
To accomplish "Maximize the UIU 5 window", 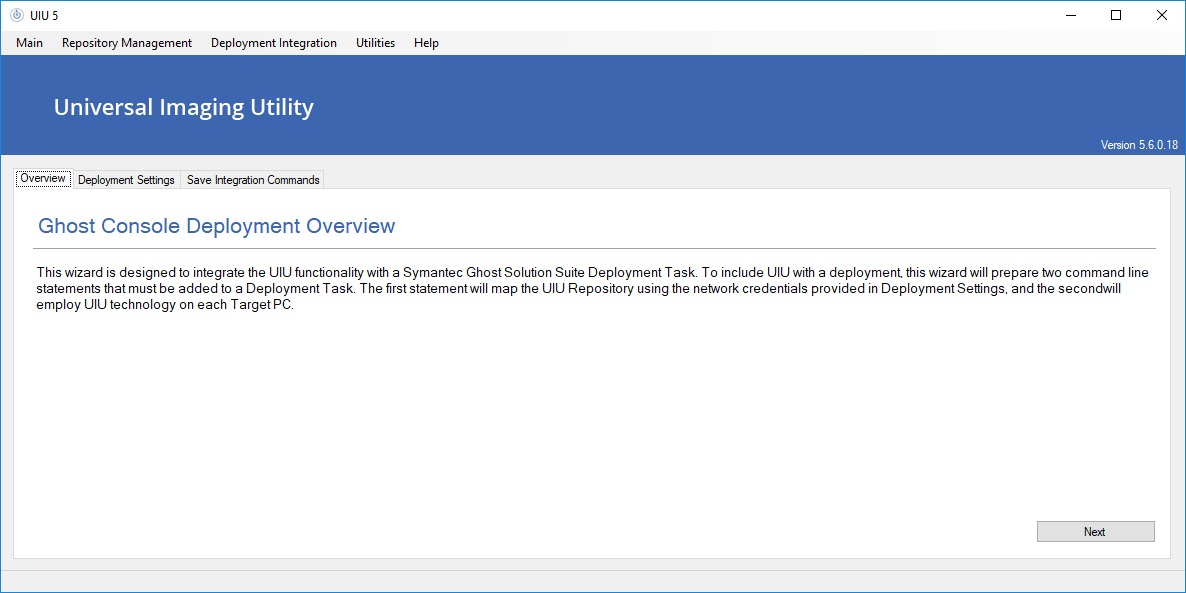I will tap(1116, 15).
